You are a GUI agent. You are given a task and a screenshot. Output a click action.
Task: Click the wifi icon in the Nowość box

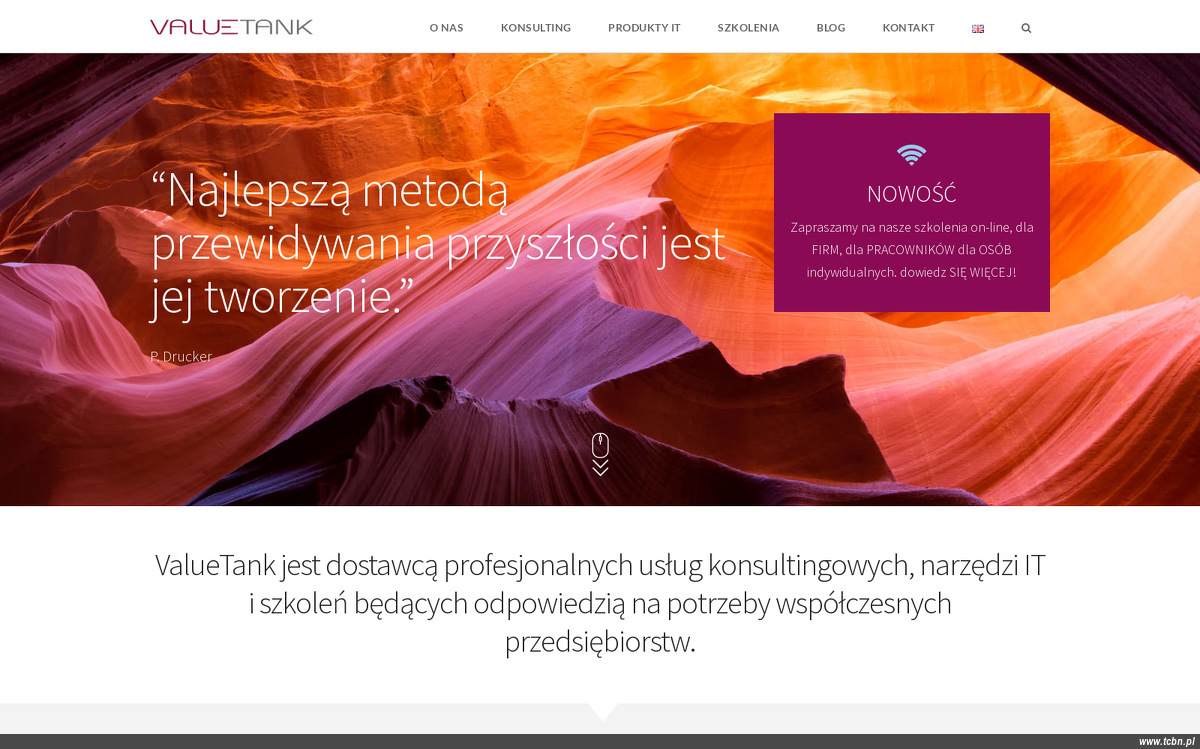(911, 154)
